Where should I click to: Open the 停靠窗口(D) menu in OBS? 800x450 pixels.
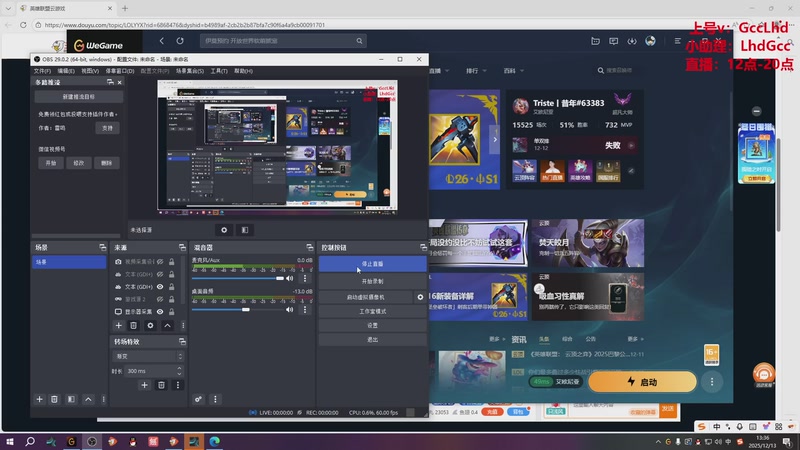pos(120,71)
